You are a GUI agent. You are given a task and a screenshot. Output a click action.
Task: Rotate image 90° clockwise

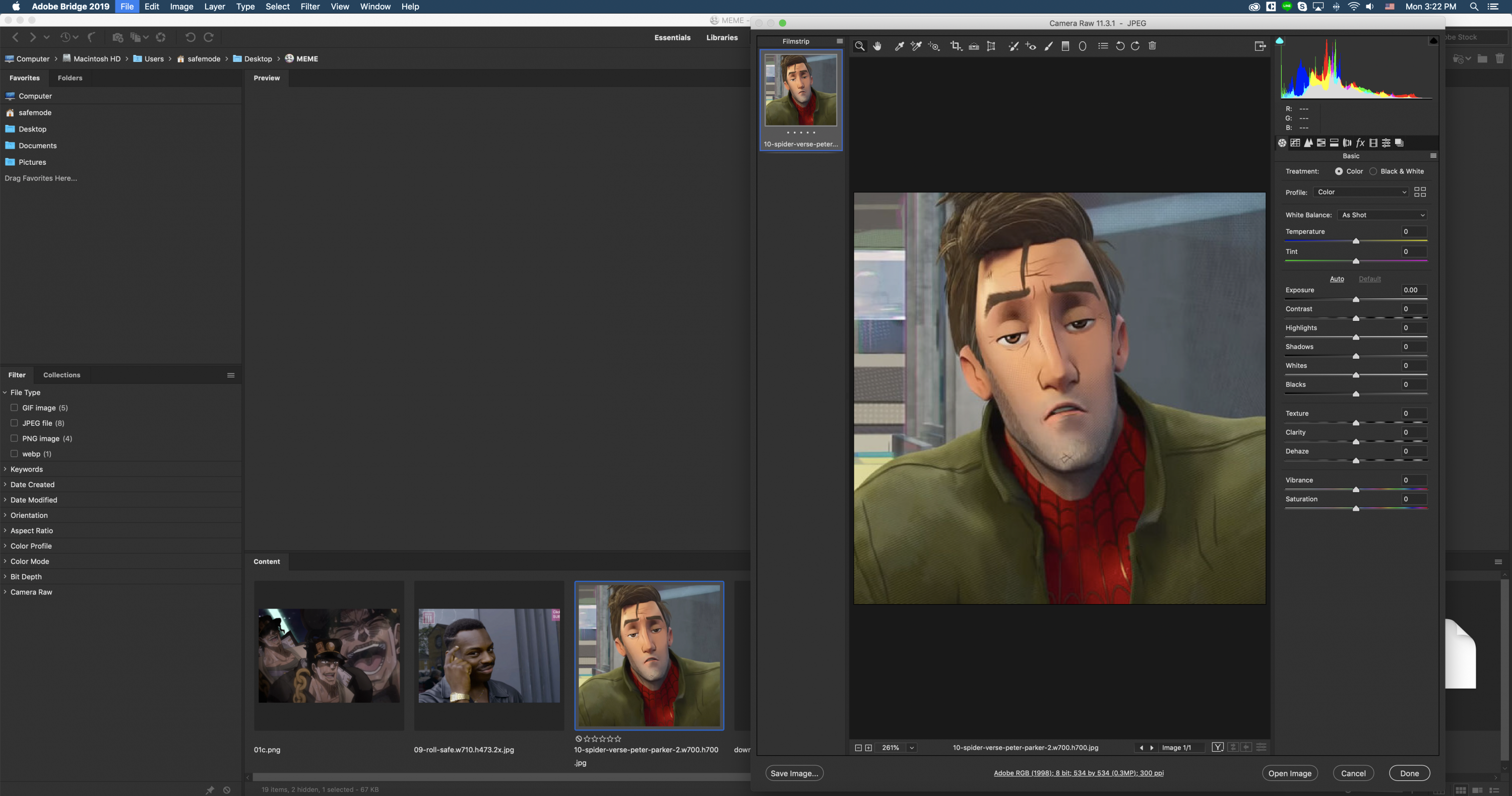point(1135,46)
